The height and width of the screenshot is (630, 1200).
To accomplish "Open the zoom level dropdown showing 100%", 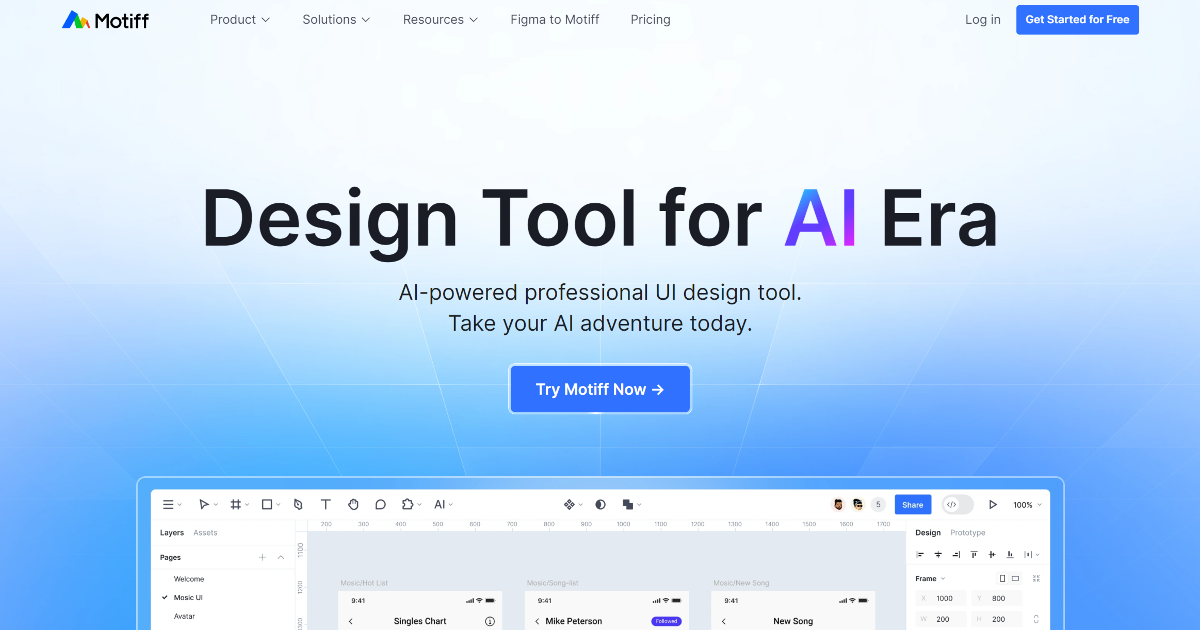I will [x=1027, y=505].
